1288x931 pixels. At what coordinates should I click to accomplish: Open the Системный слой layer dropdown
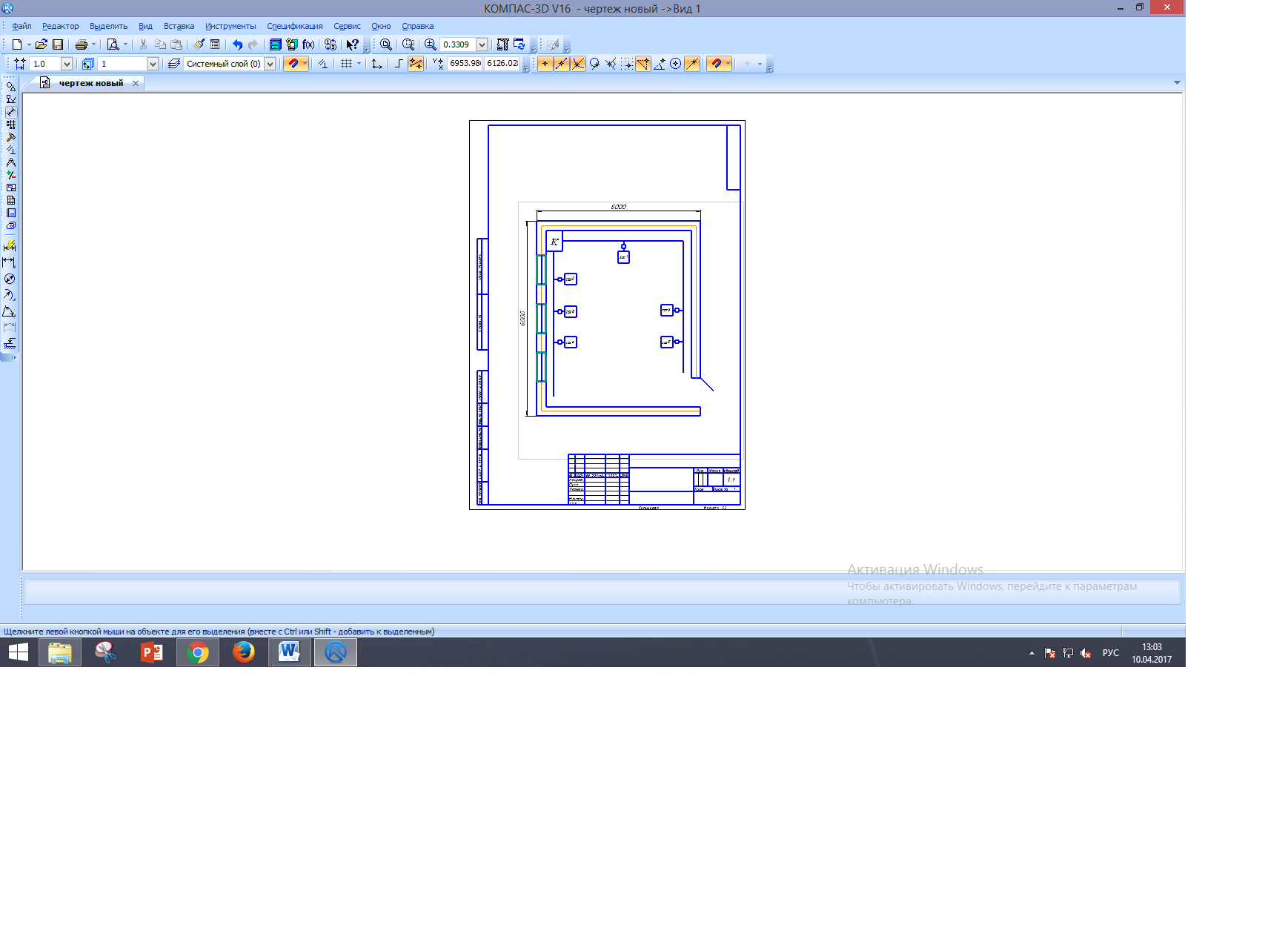tap(270, 64)
